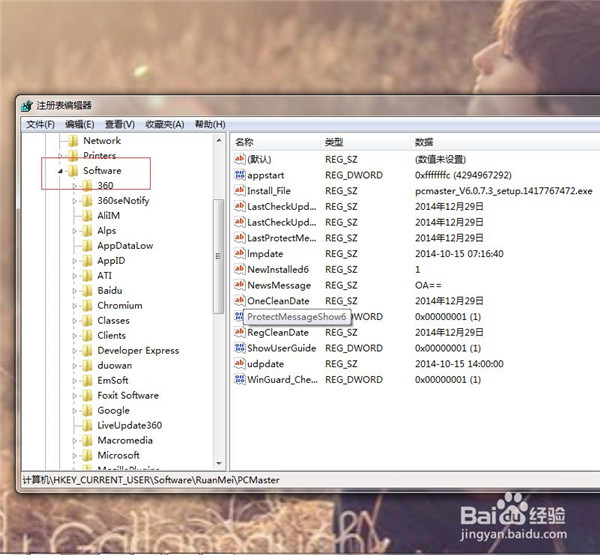Image resolution: width=600 pixels, height=555 pixels.
Task: Select the Foxit Software key
Action: (127, 396)
